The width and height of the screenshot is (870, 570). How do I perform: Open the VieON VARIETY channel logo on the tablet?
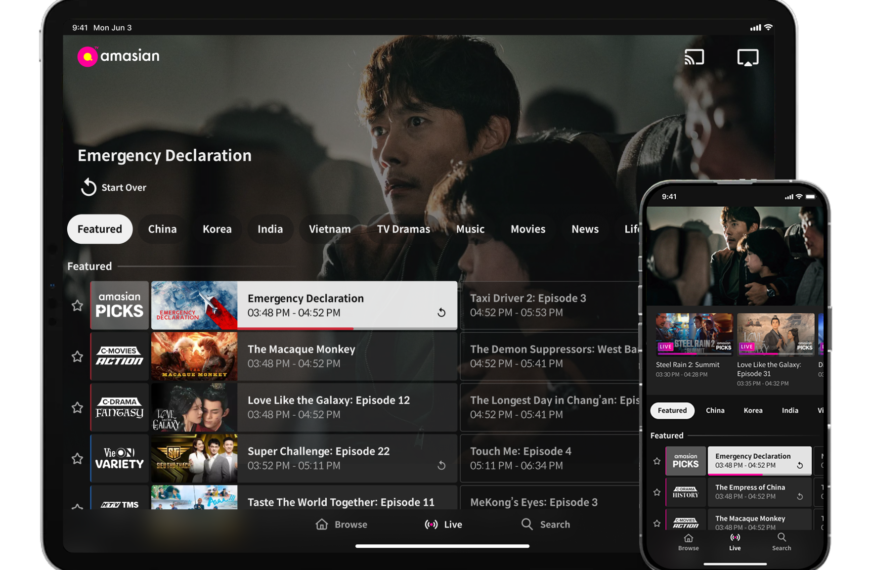(119, 458)
